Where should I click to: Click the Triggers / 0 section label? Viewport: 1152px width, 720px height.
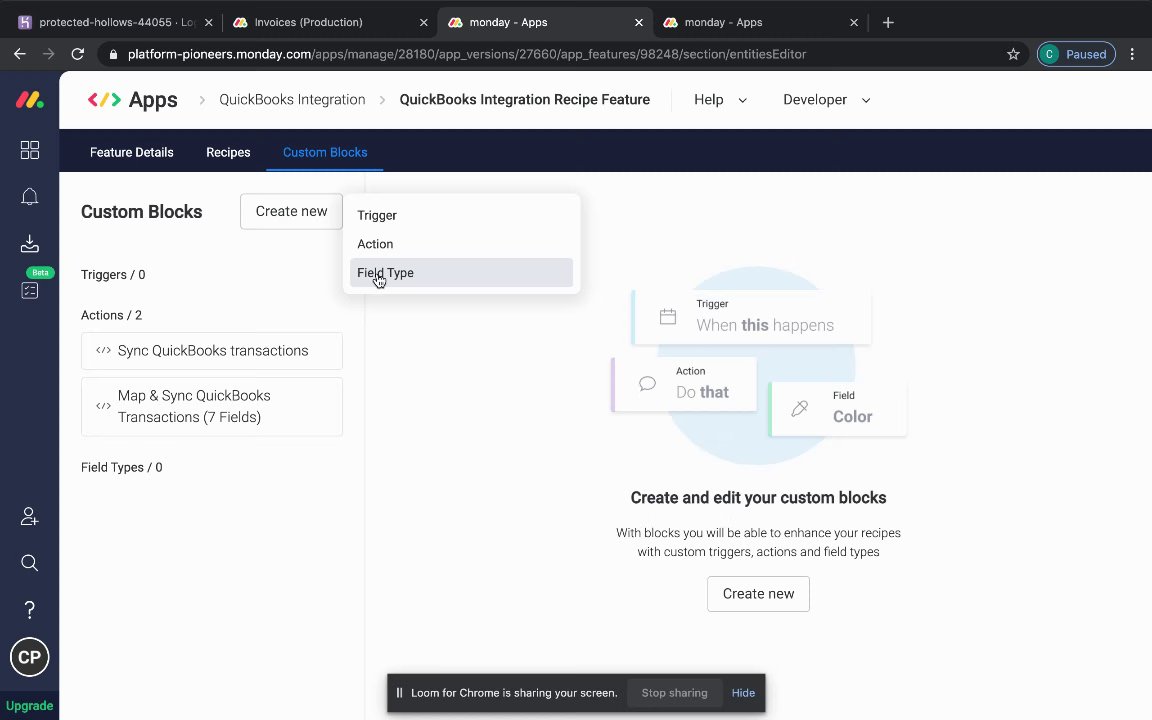[x=113, y=275]
